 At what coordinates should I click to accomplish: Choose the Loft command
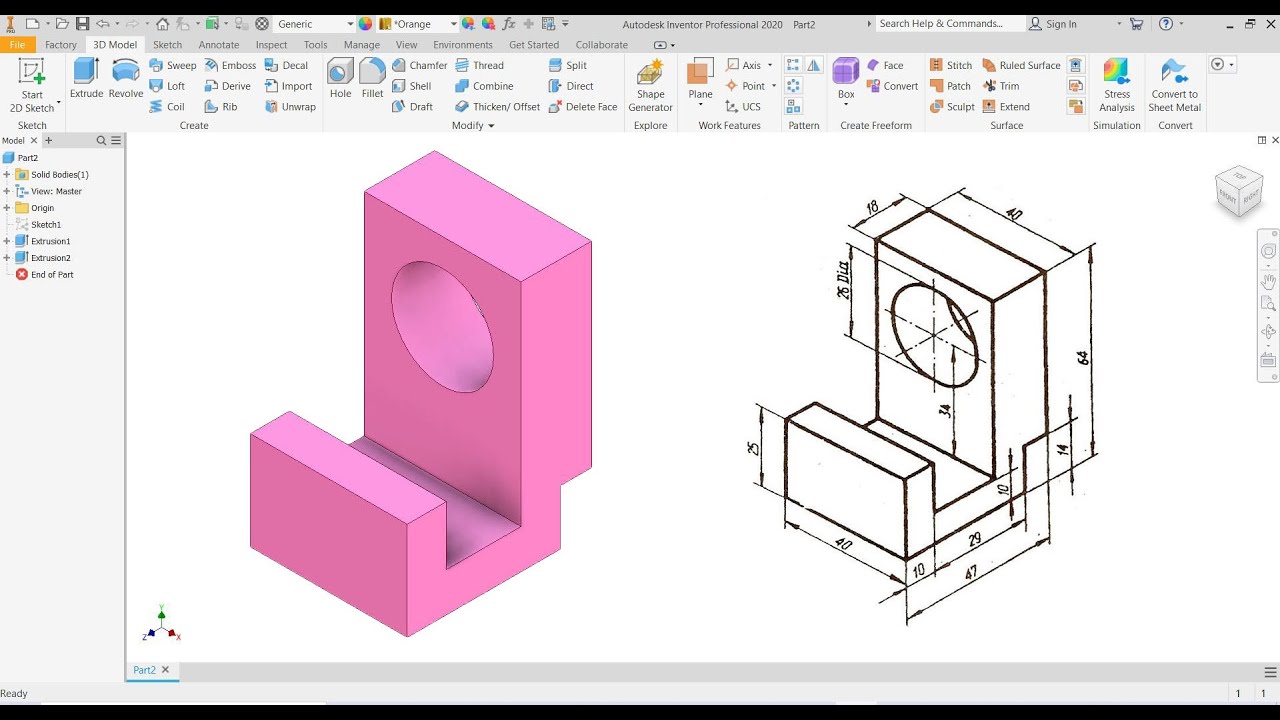(x=167, y=86)
